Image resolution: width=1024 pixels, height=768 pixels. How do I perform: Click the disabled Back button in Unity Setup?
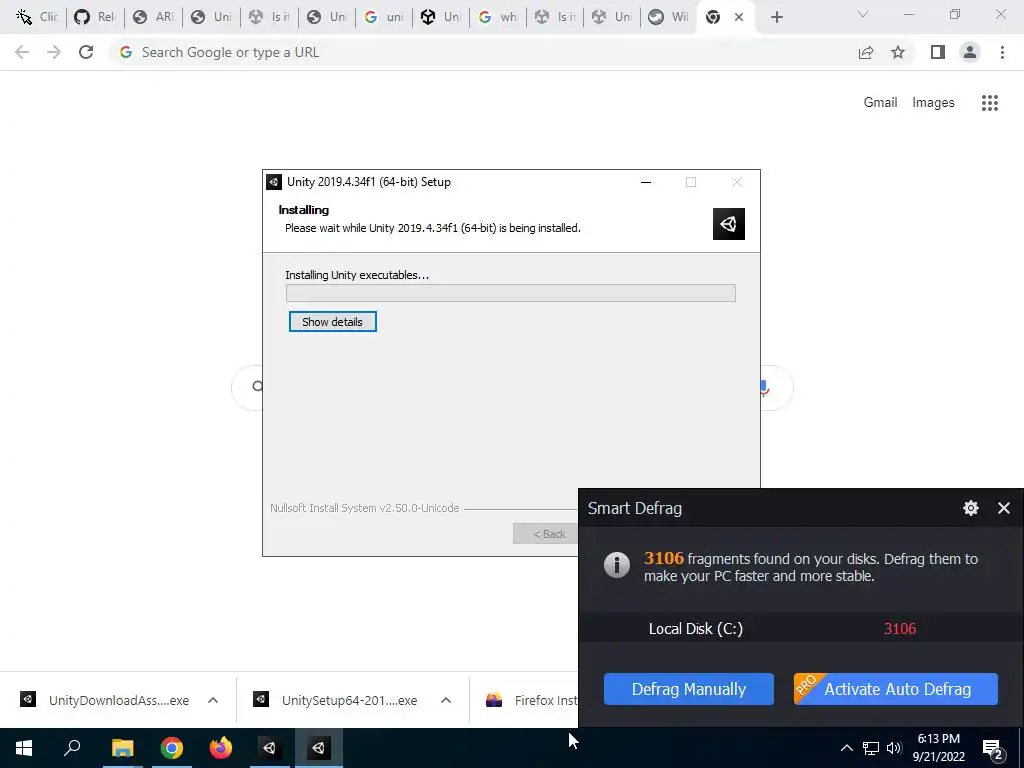click(546, 534)
